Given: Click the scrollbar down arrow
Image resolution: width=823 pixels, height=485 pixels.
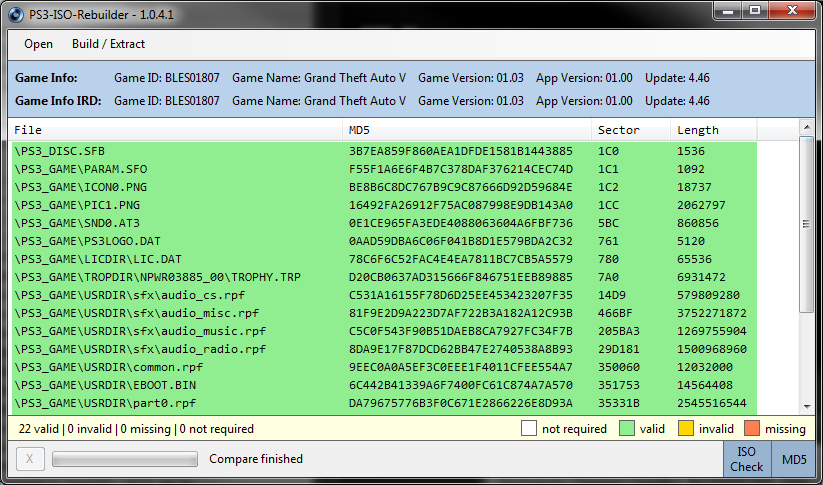Looking at the screenshot, I should point(806,405).
